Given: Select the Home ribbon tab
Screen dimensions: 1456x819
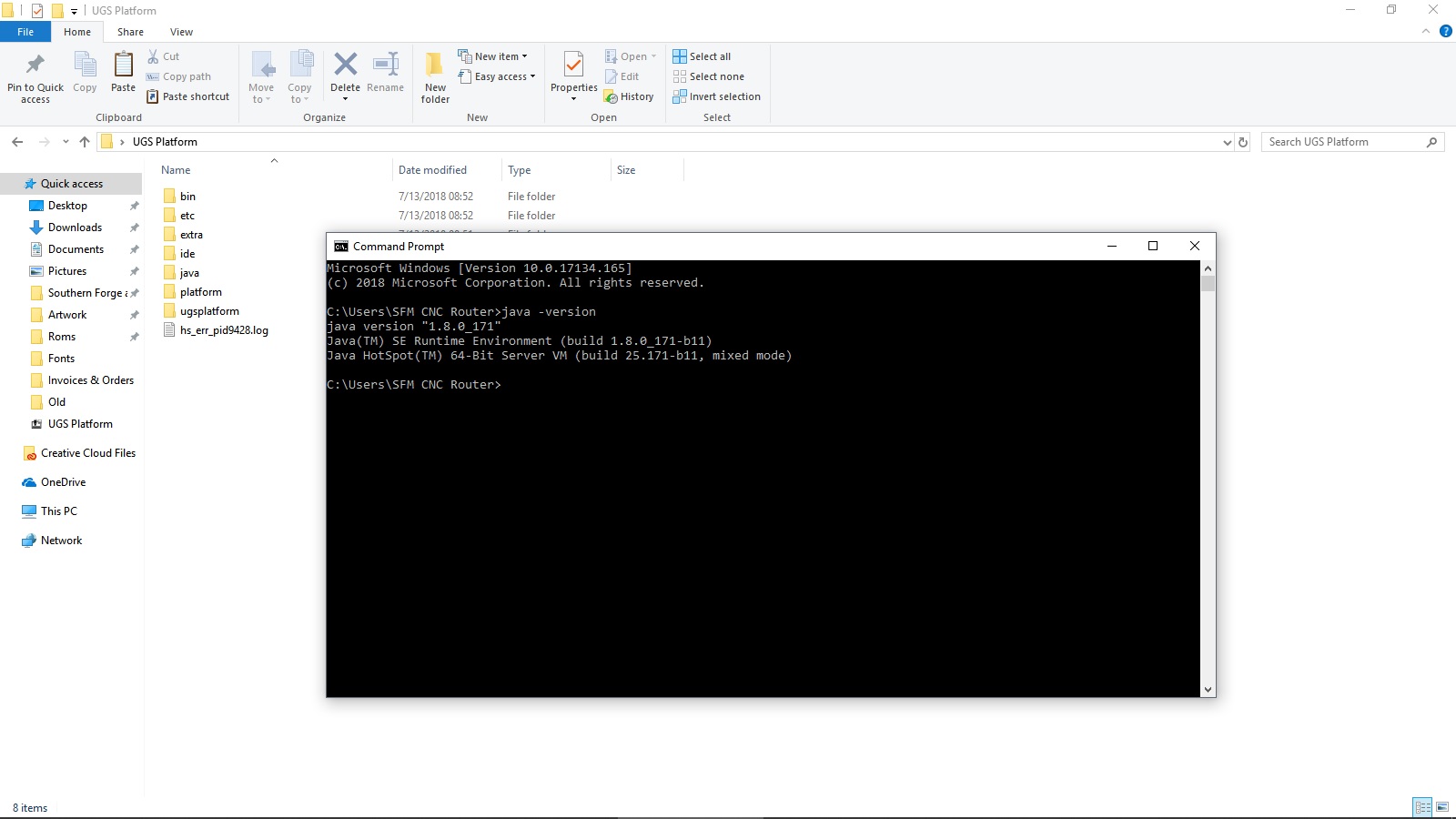Looking at the screenshot, I should tap(77, 32).
